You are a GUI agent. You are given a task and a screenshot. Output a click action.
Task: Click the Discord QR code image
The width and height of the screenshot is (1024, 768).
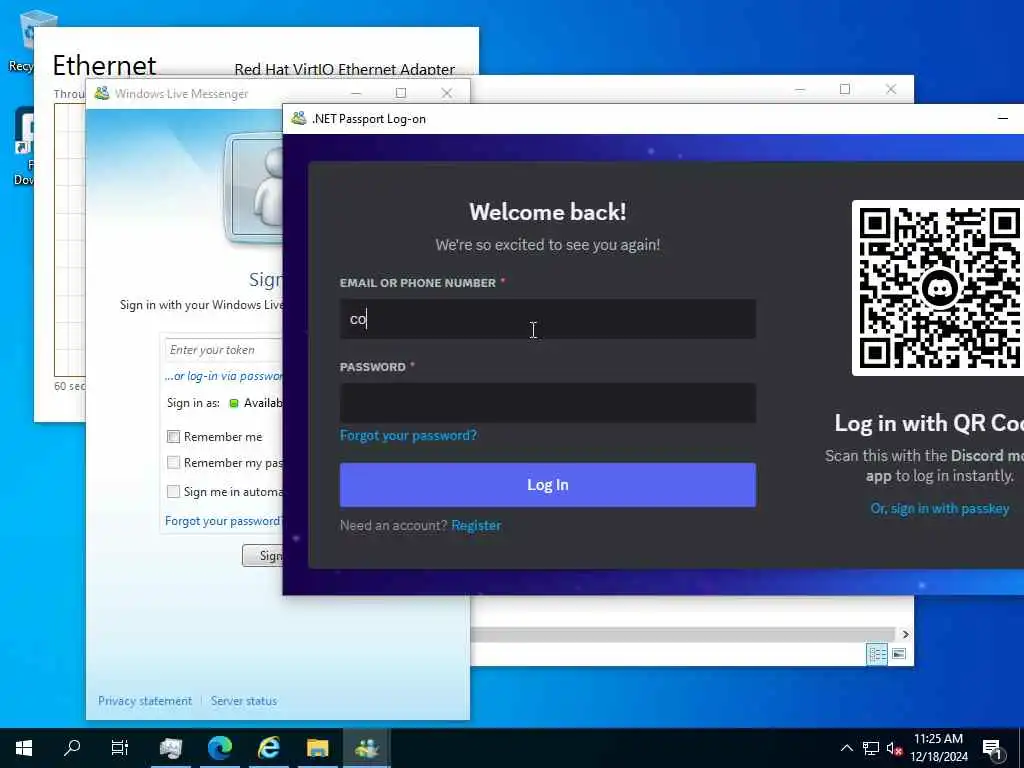pyautogui.click(x=938, y=288)
